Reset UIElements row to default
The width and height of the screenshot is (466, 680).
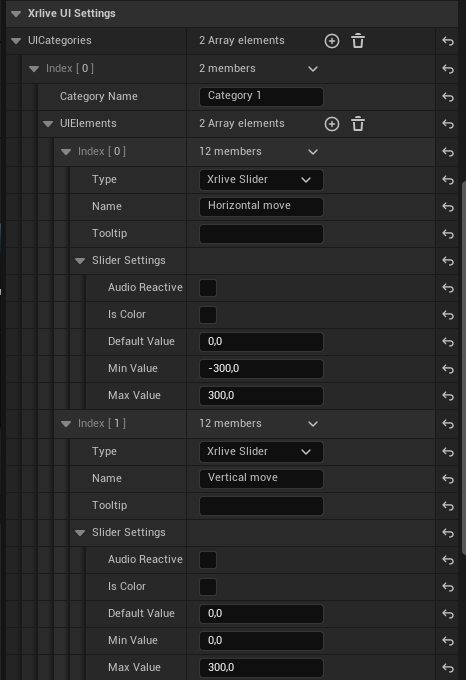448,124
